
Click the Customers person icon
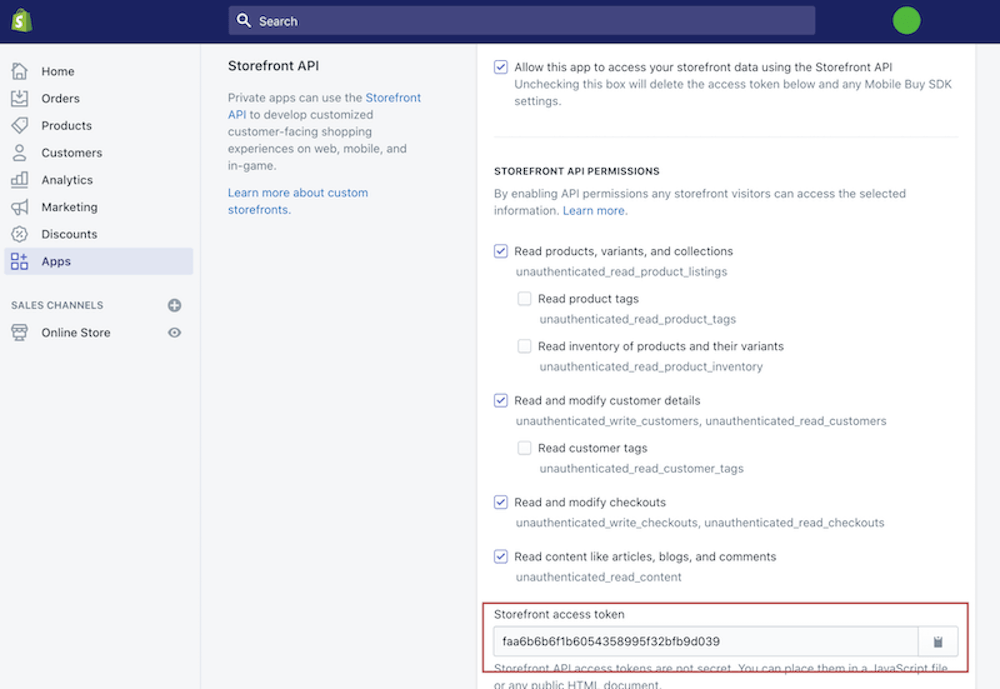click(19, 152)
